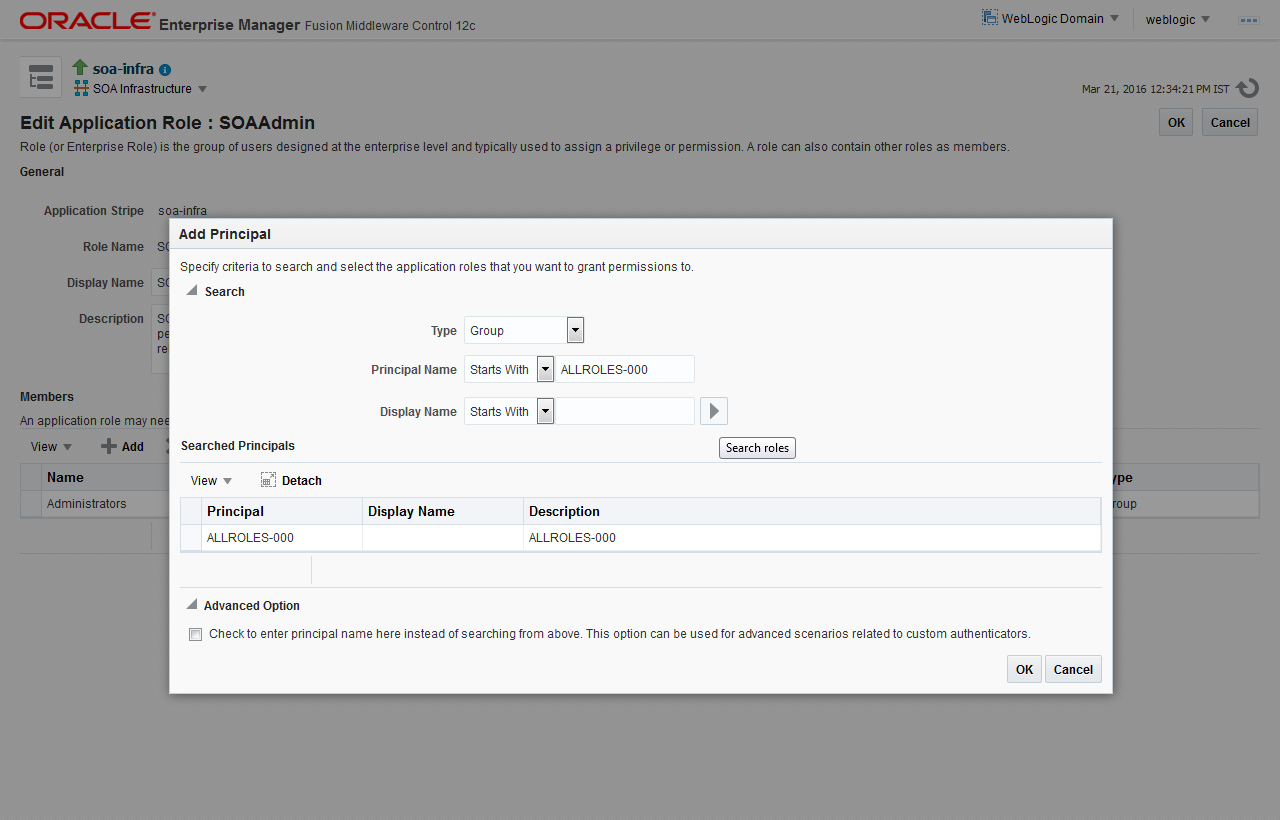The image size is (1280, 820).
Task: Click the search arrow button beside Display Name
Action: pyautogui.click(x=713, y=411)
